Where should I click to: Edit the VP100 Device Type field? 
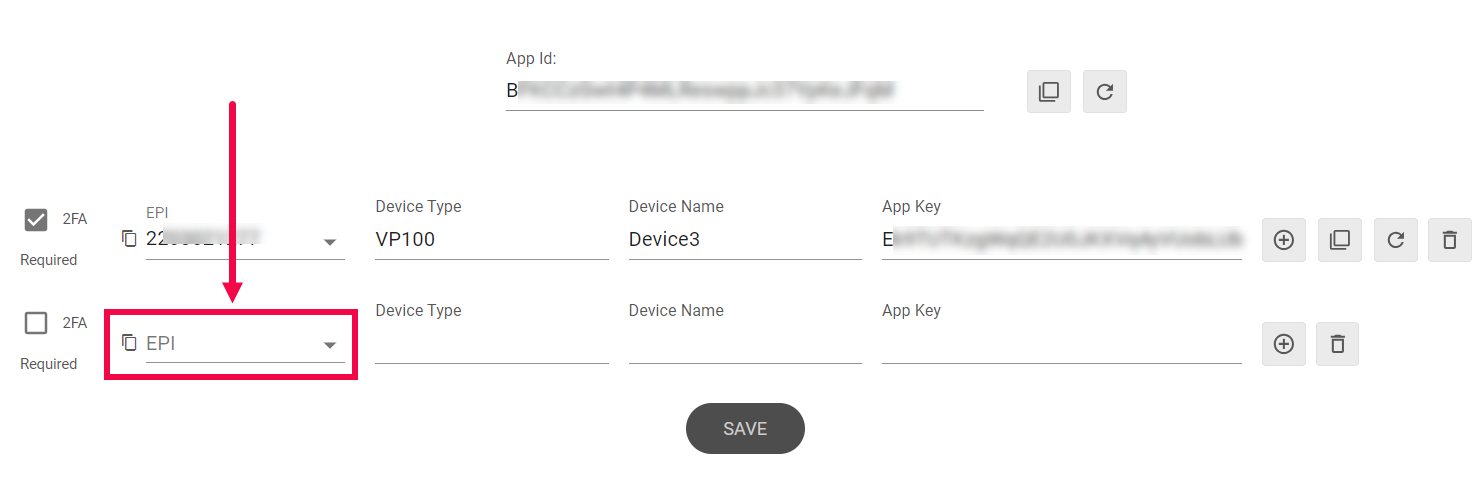tap(491, 240)
